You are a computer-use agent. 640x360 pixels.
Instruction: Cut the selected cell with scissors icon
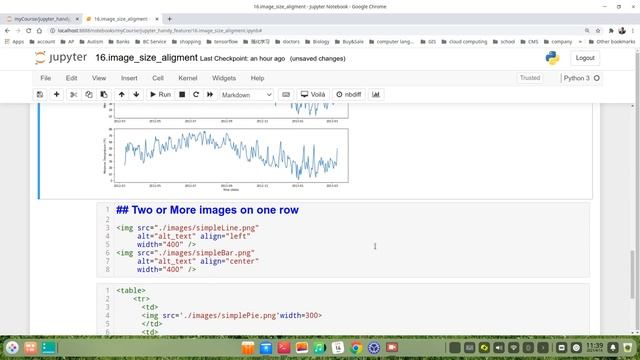(73, 95)
